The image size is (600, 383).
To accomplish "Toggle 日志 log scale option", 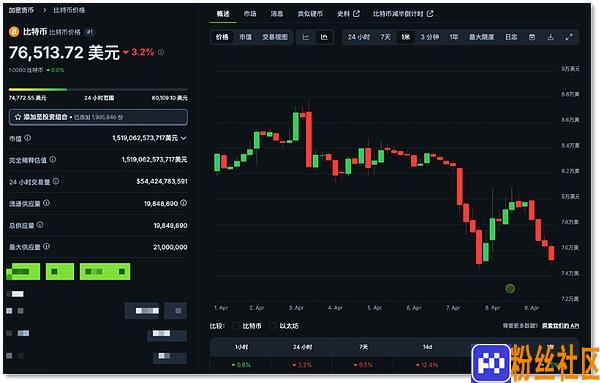I will click(x=511, y=37).
